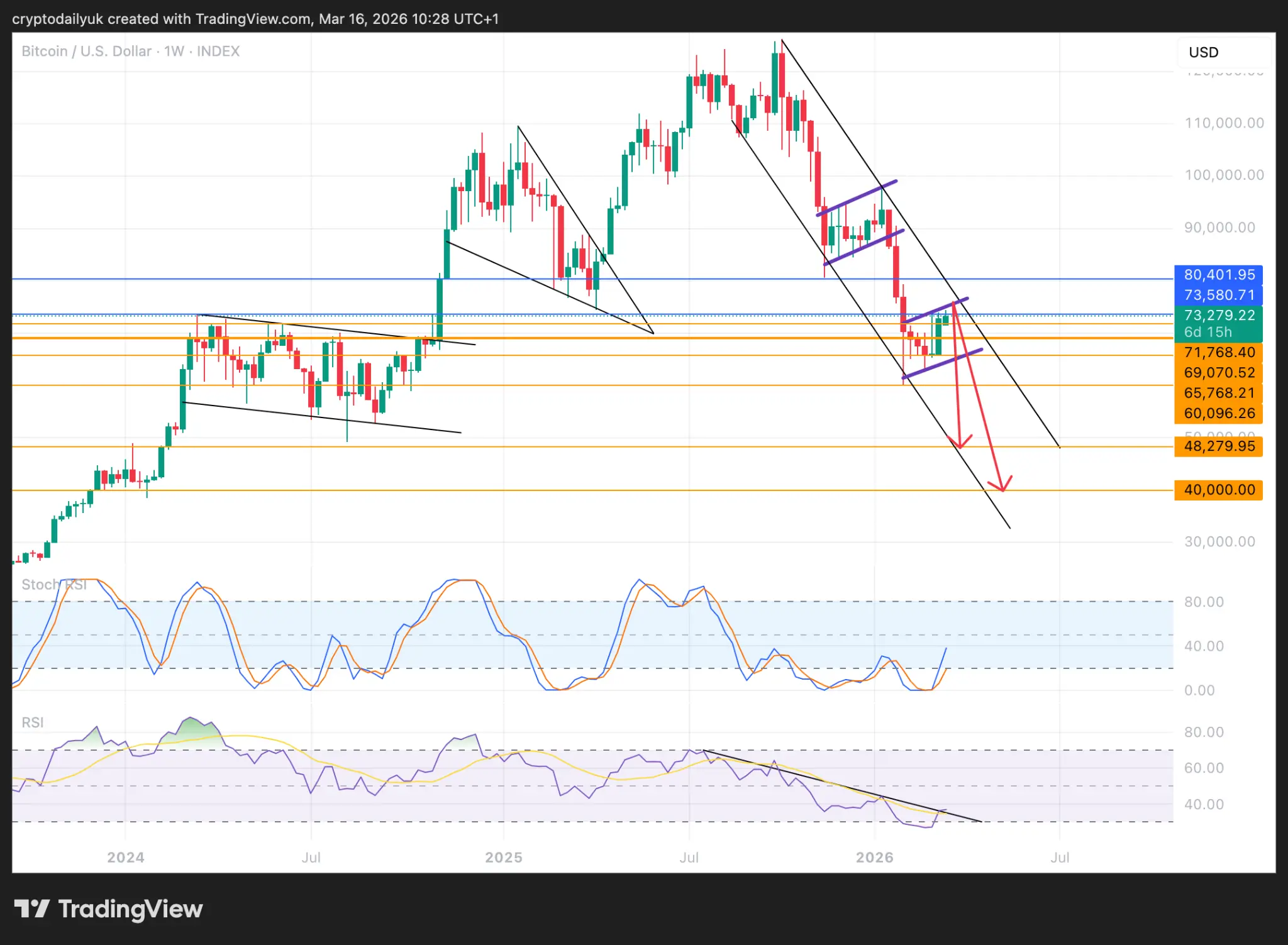Click the USD currency selector
This screenshot has width=1288, height=945.
[1222, 52]
